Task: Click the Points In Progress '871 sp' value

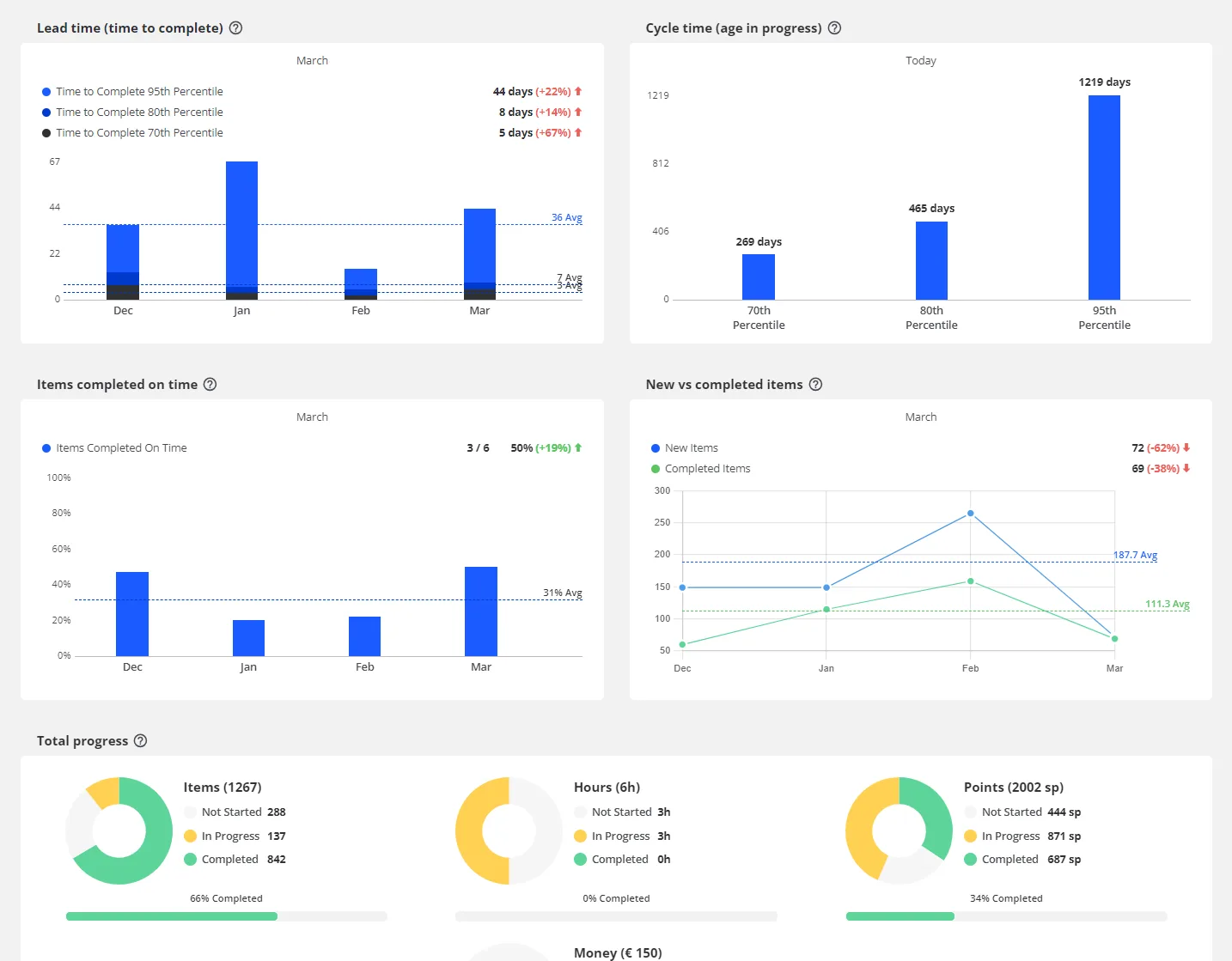Action: (1064, 836)
